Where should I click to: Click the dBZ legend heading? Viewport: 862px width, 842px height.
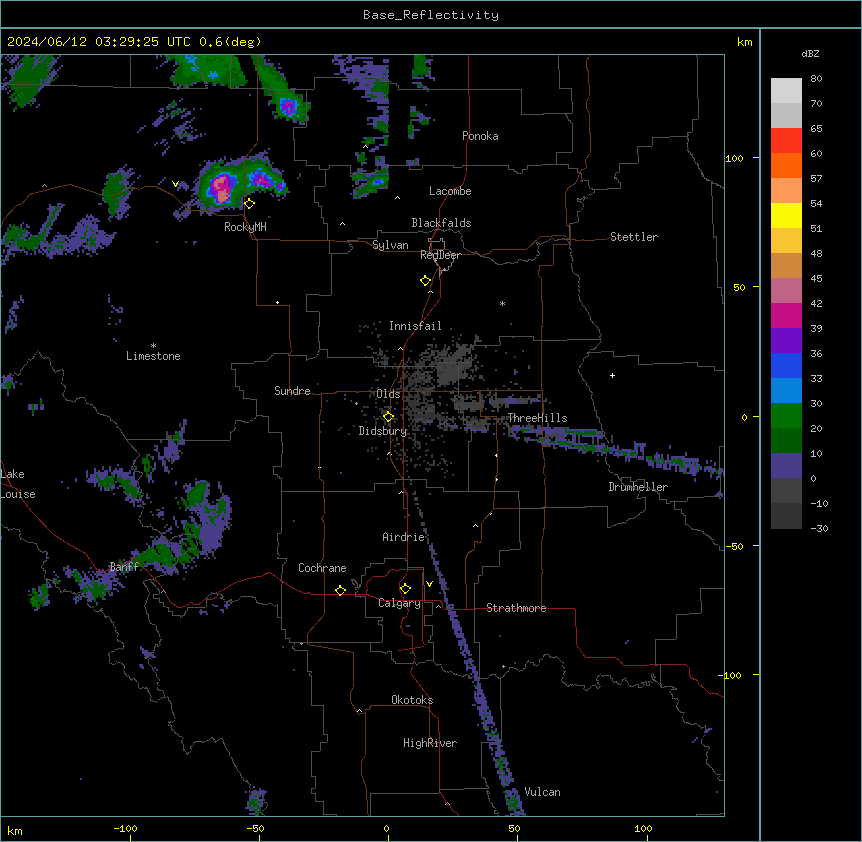click(x=810, y=53)
